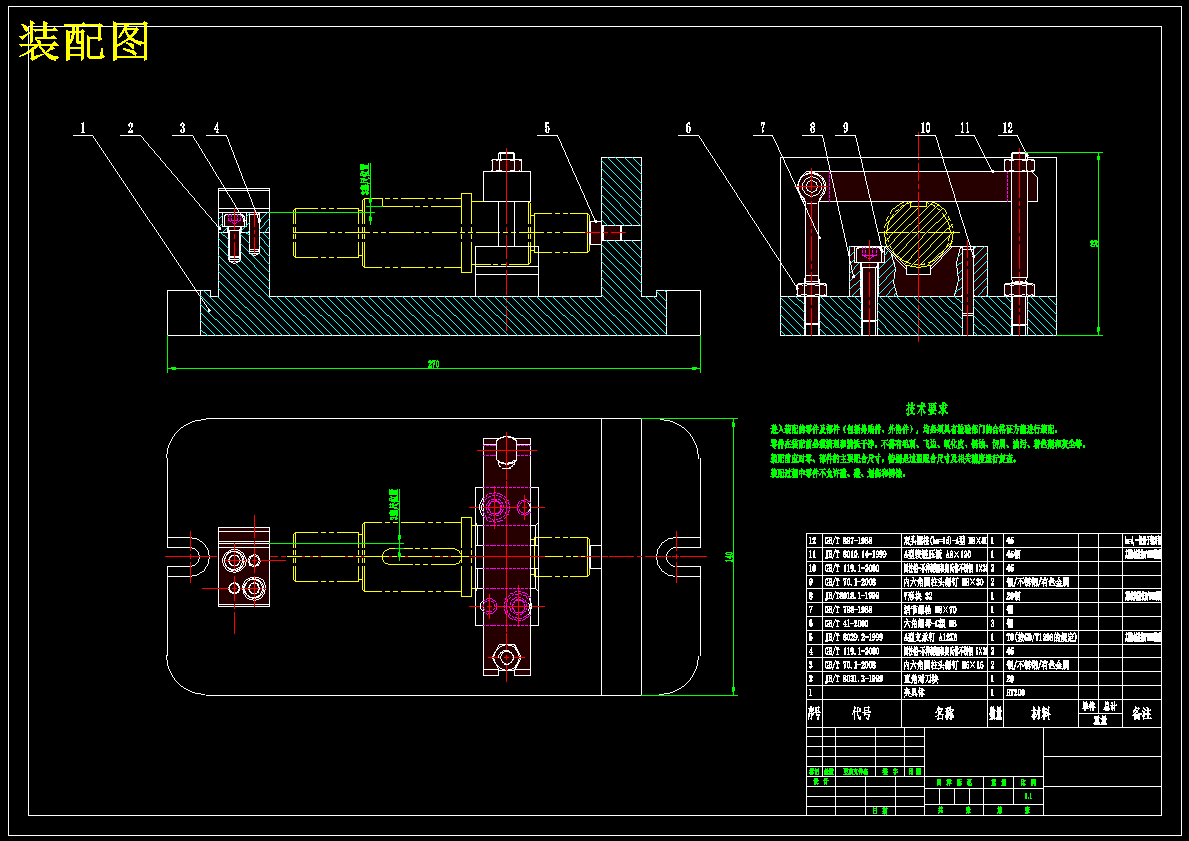The width and height of the screenshot is (1189, 841).
Task: Select the "夹具体" part name in row 1
Action: [914, 692]
